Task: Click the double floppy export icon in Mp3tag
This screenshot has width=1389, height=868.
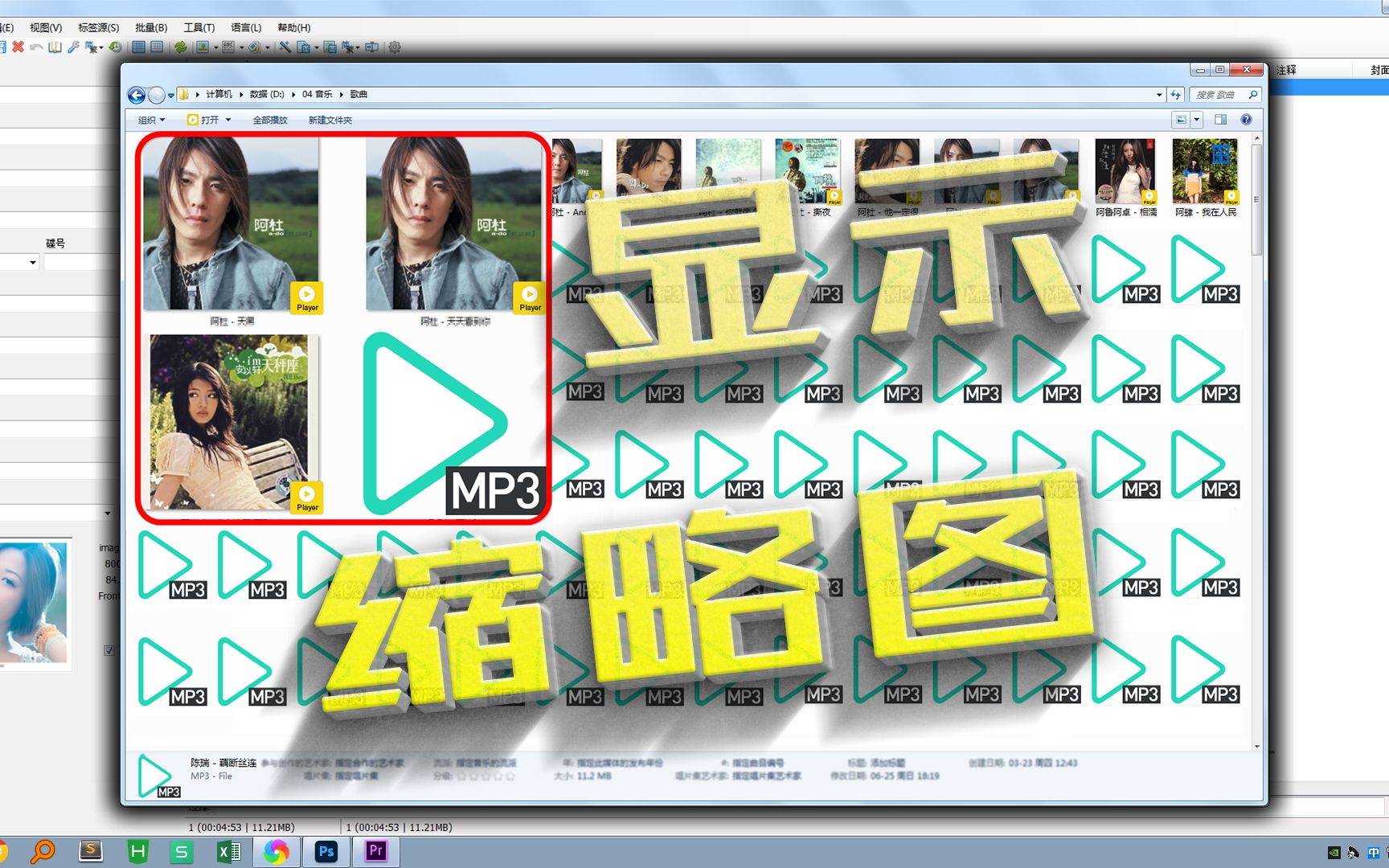Action: coord(330,47)
